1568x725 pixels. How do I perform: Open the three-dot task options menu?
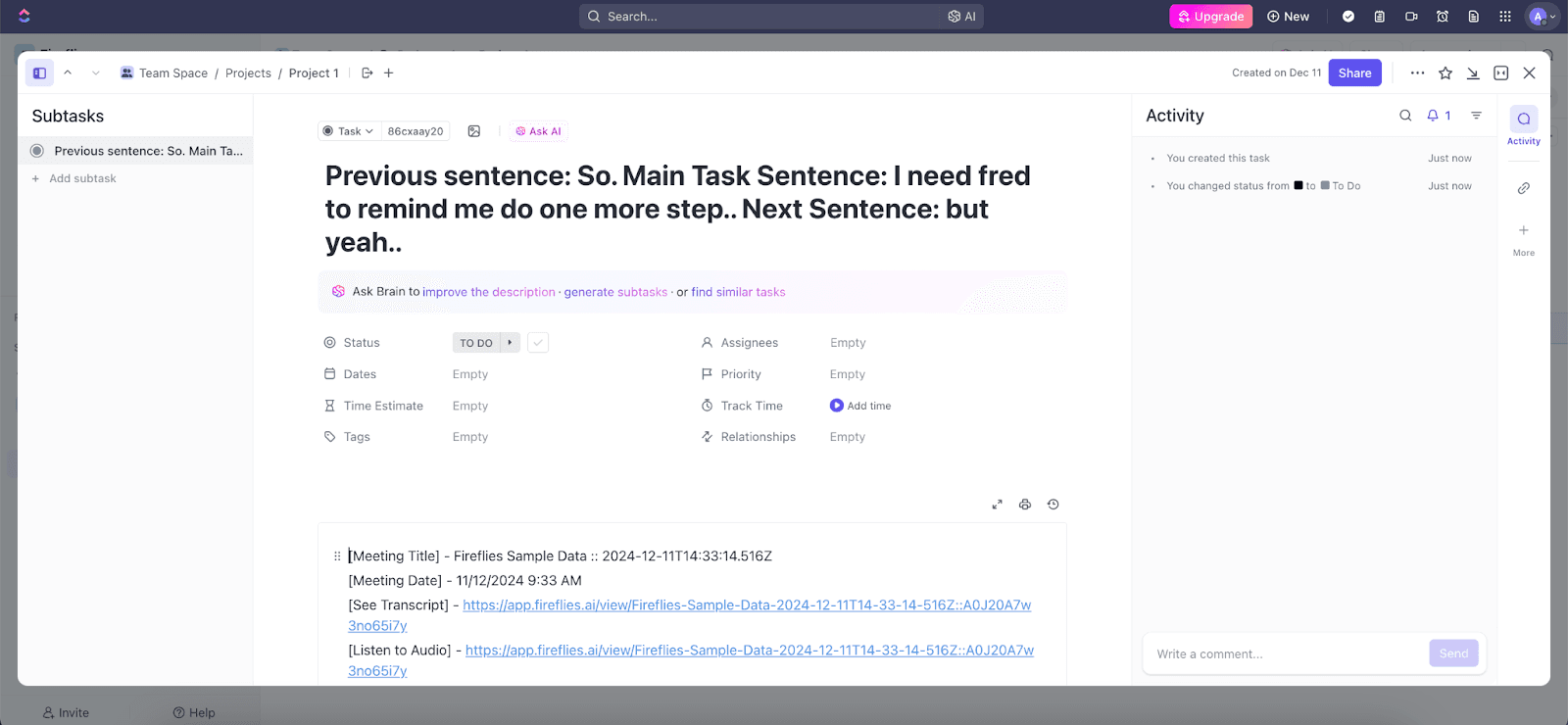[1417, 73]
